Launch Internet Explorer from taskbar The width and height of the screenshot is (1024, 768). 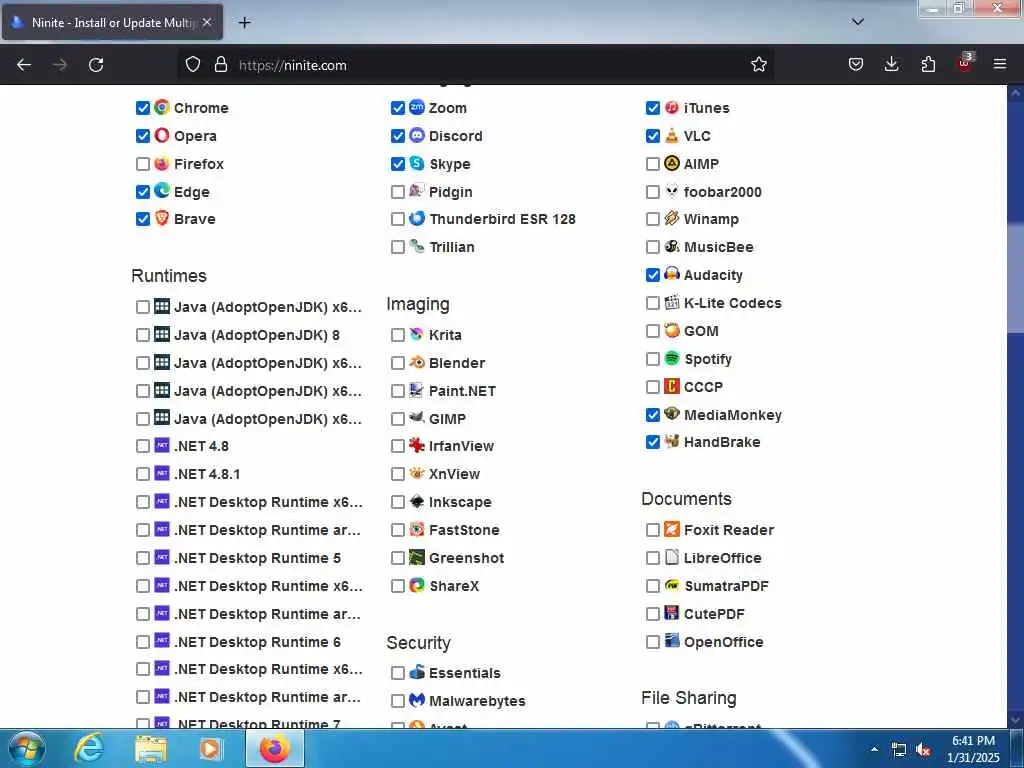89,748
